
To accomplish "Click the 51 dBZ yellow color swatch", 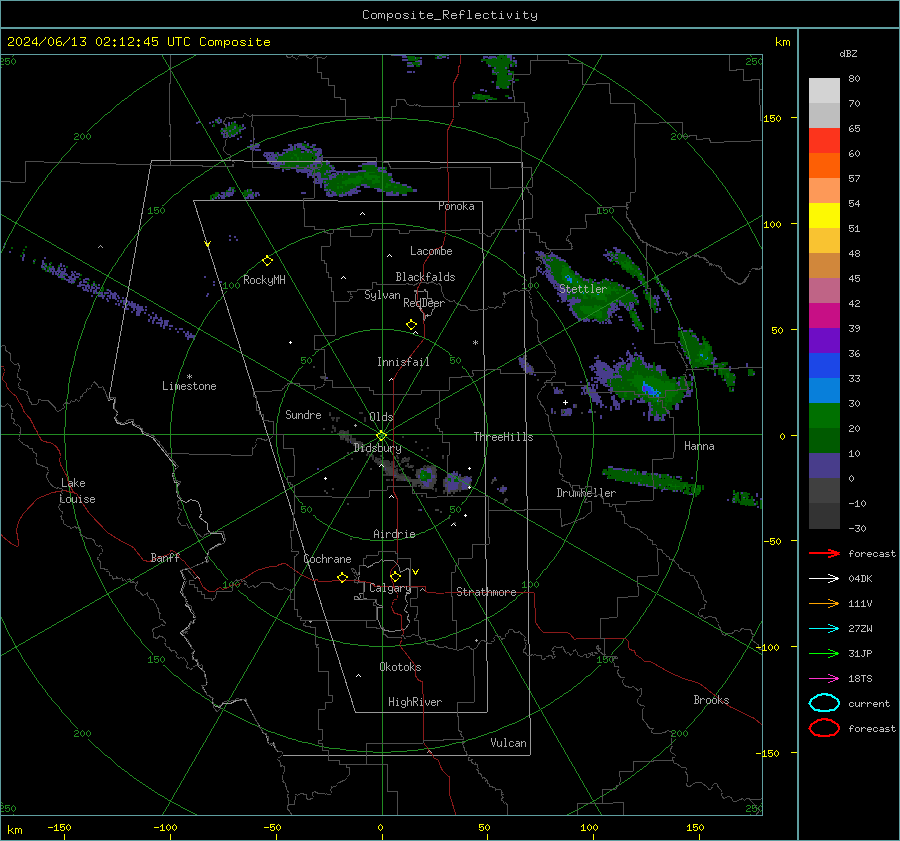I will (x=824, y=215).
